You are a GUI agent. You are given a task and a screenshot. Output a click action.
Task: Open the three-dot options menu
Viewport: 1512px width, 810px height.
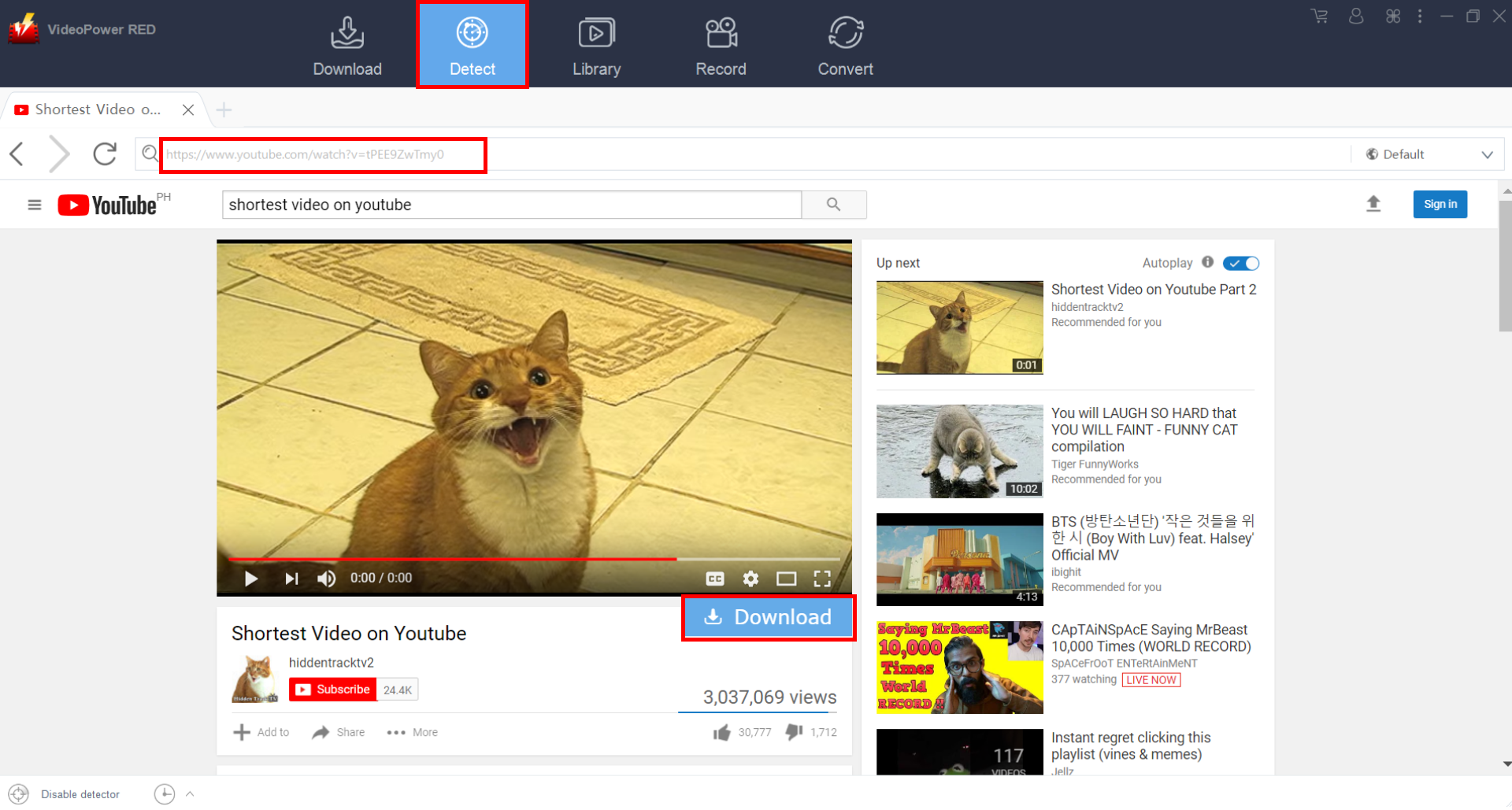point(1419,16)
